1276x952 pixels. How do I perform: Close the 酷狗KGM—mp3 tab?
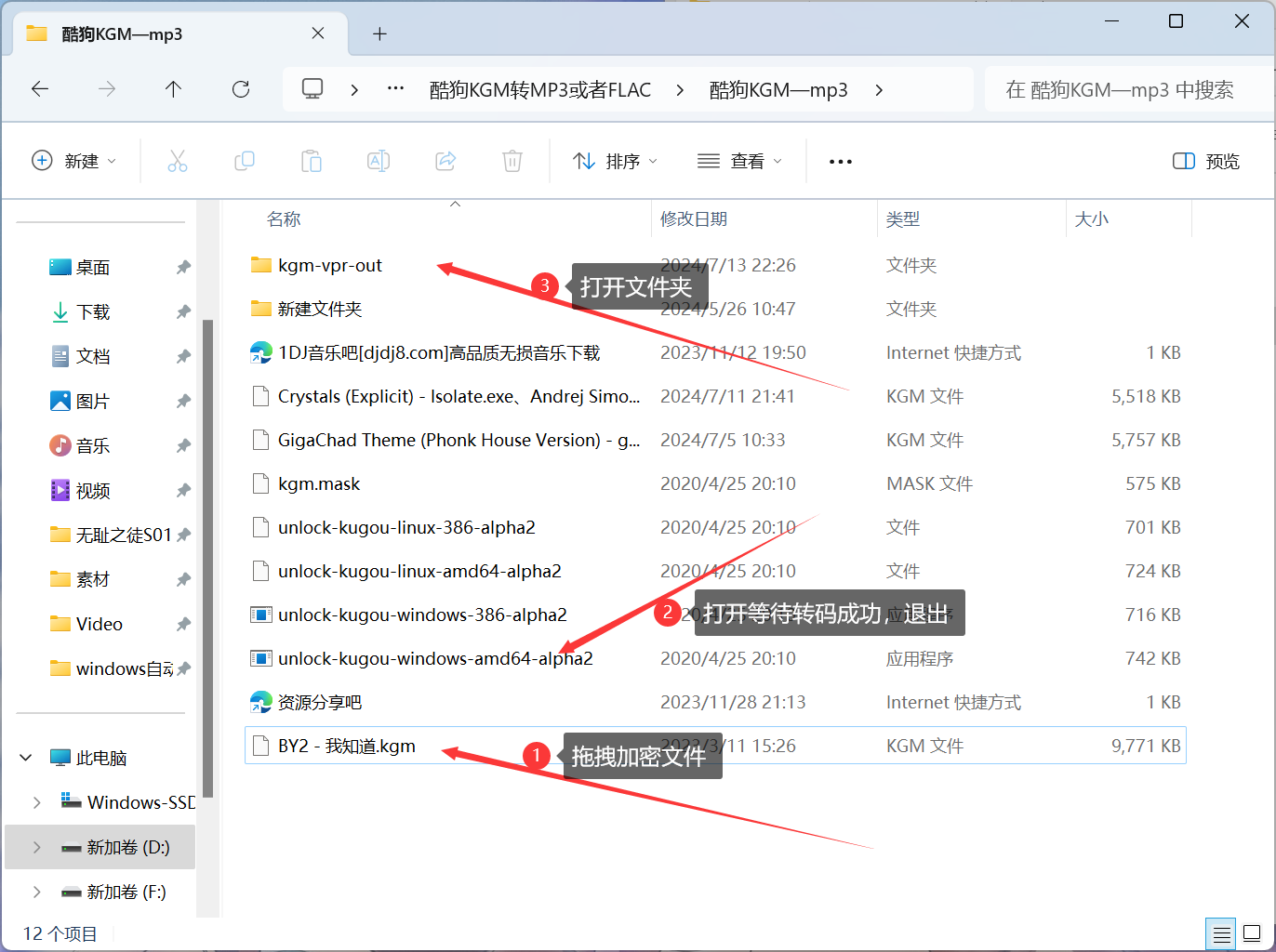tap(318, 33)
